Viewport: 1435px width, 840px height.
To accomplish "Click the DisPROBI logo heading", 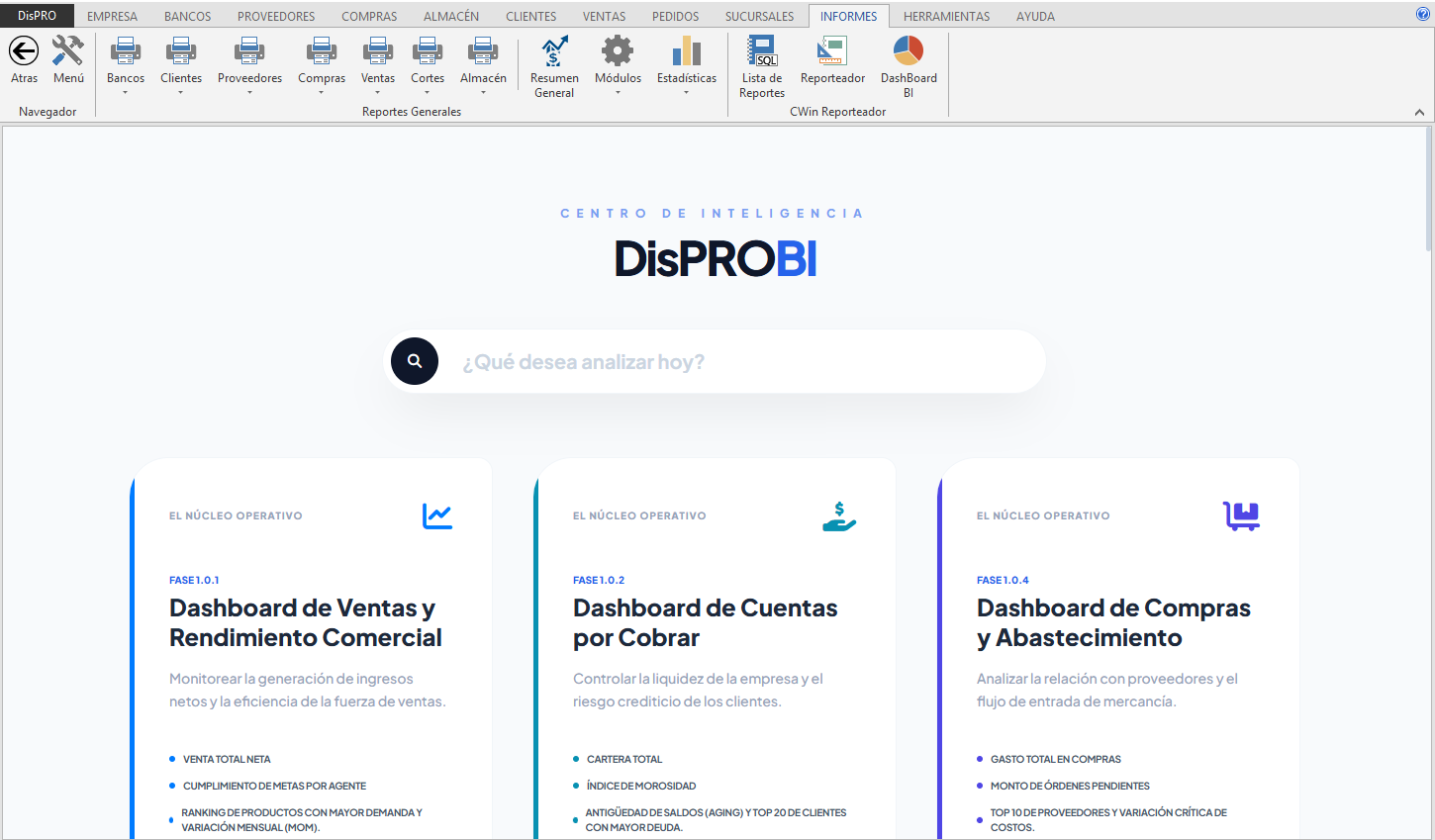I will pyautogui.click(x=716, y=258).
